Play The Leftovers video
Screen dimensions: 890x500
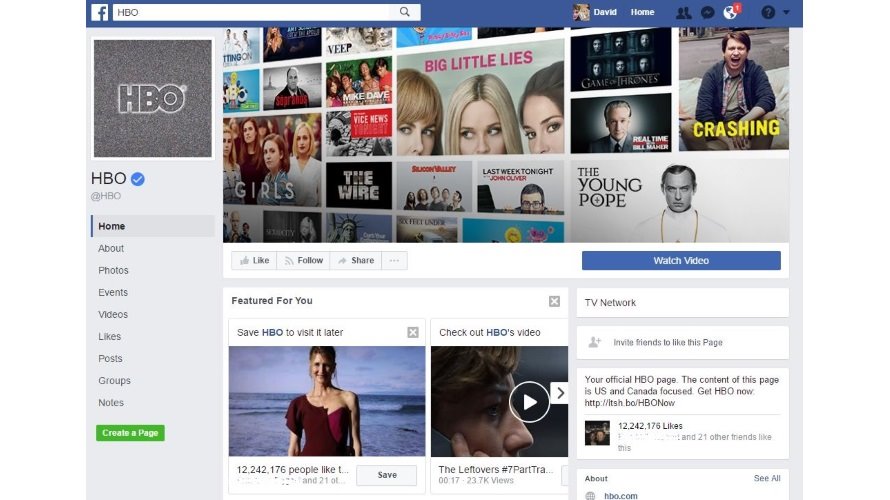pyautogui.click(x=529, y=401)
